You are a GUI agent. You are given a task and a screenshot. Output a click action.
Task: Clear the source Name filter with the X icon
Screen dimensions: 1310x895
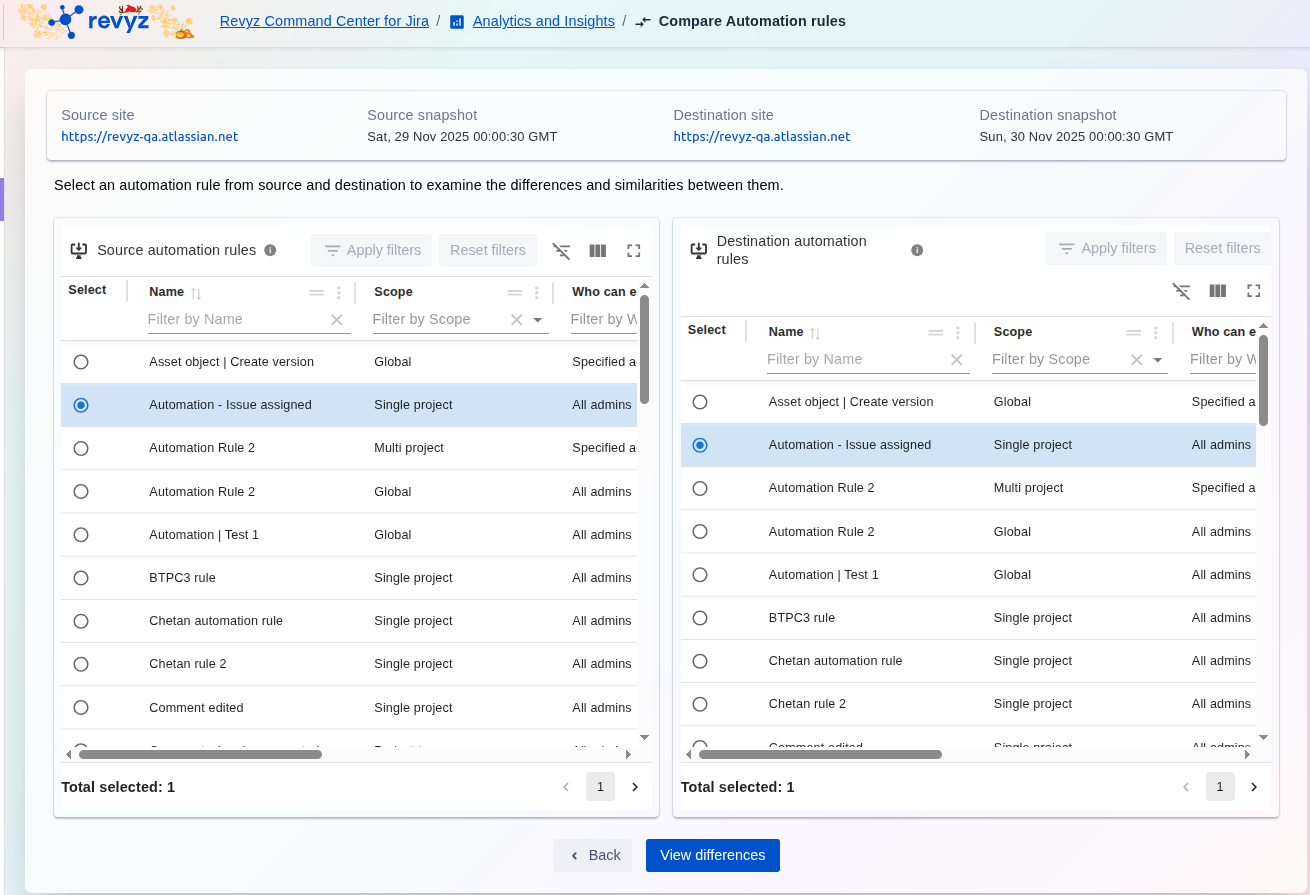click(x=337, y=319)
